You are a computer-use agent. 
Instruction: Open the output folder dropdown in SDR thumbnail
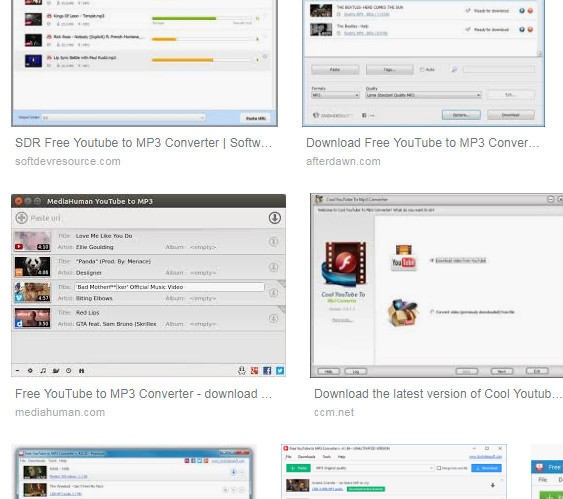(124, 118)
